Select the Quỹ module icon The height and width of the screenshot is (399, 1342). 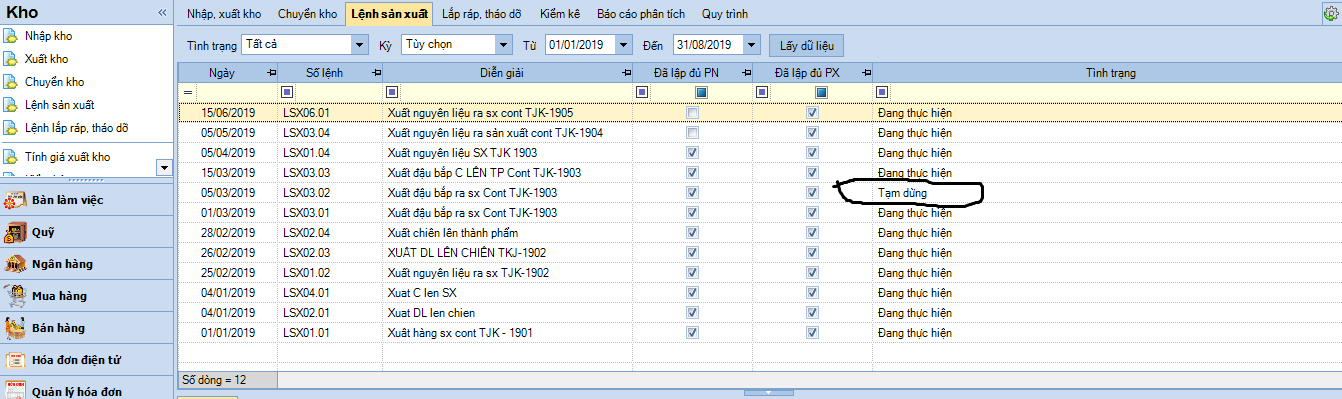(14, 232)
